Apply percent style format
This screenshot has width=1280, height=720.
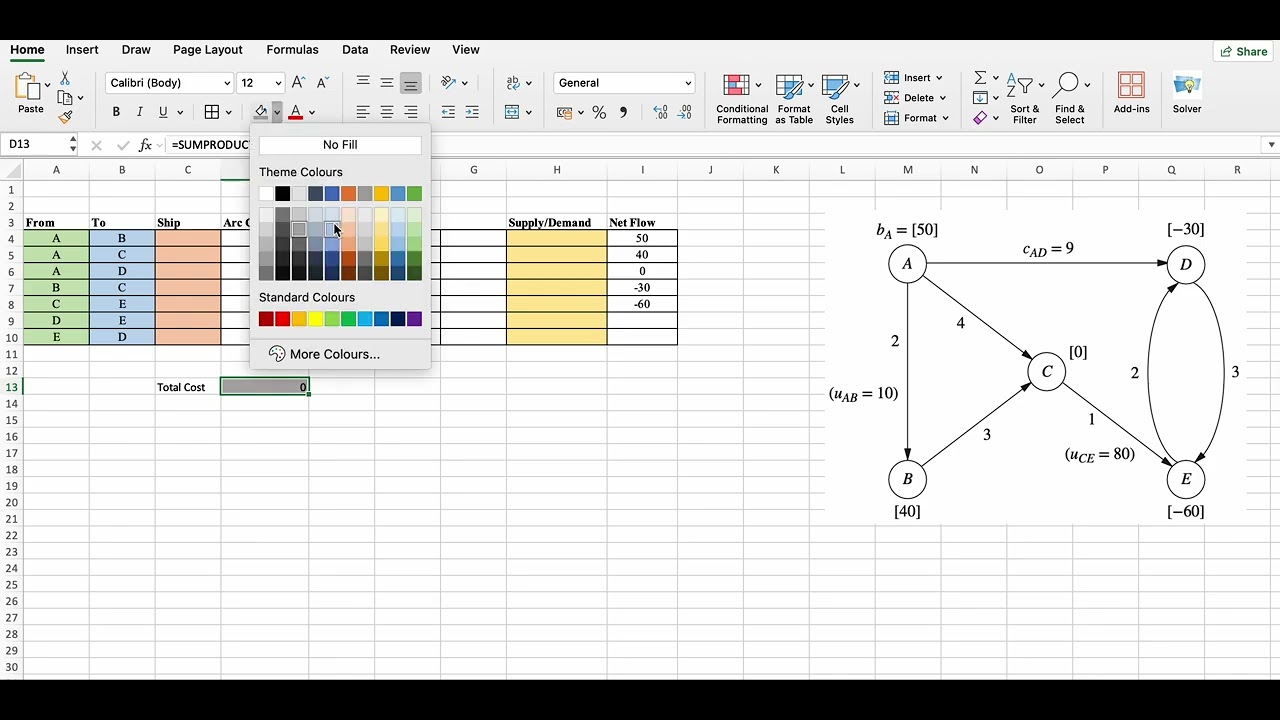599,113
